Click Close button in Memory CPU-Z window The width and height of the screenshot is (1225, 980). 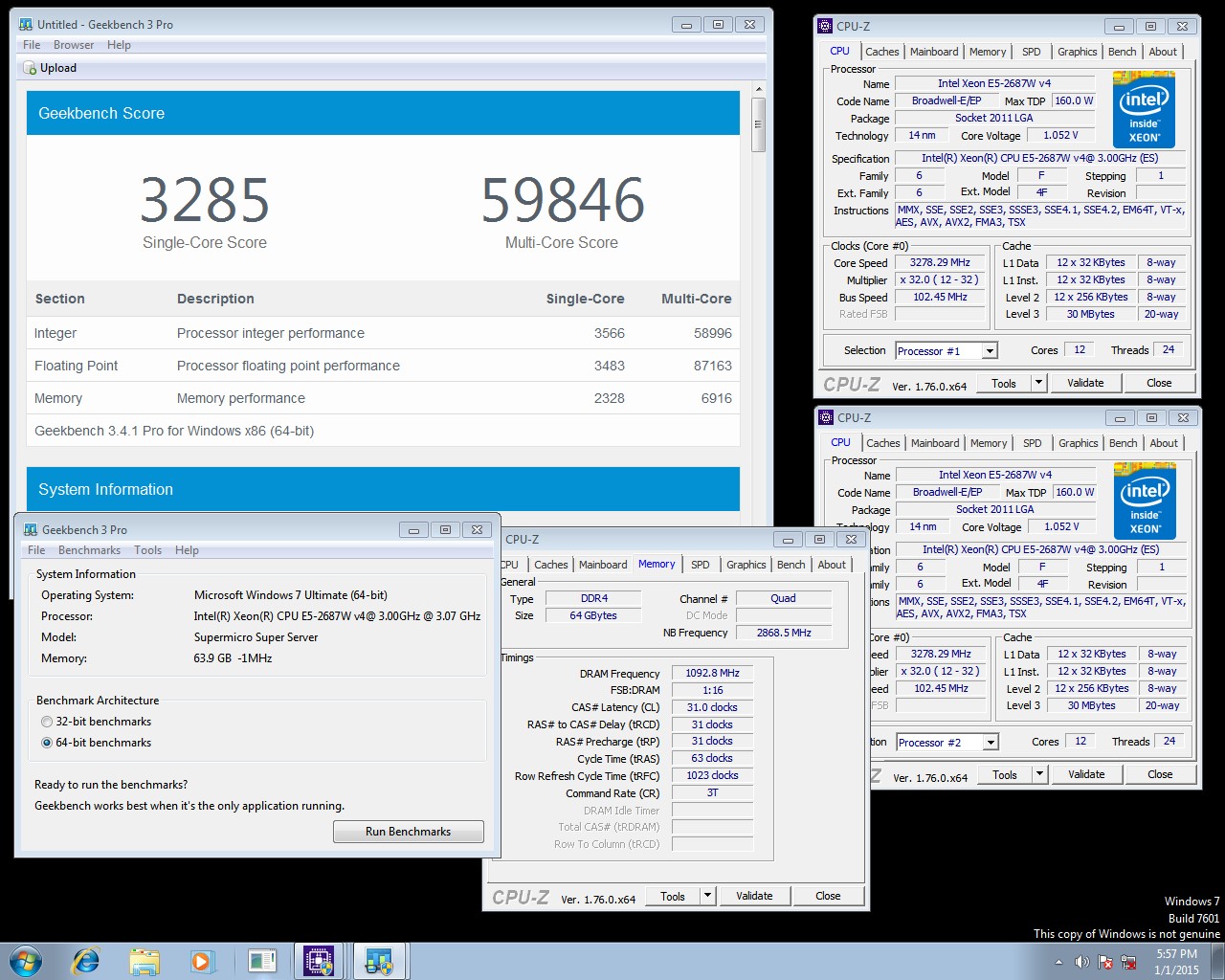pyautogui.click(x=828, y=896)
